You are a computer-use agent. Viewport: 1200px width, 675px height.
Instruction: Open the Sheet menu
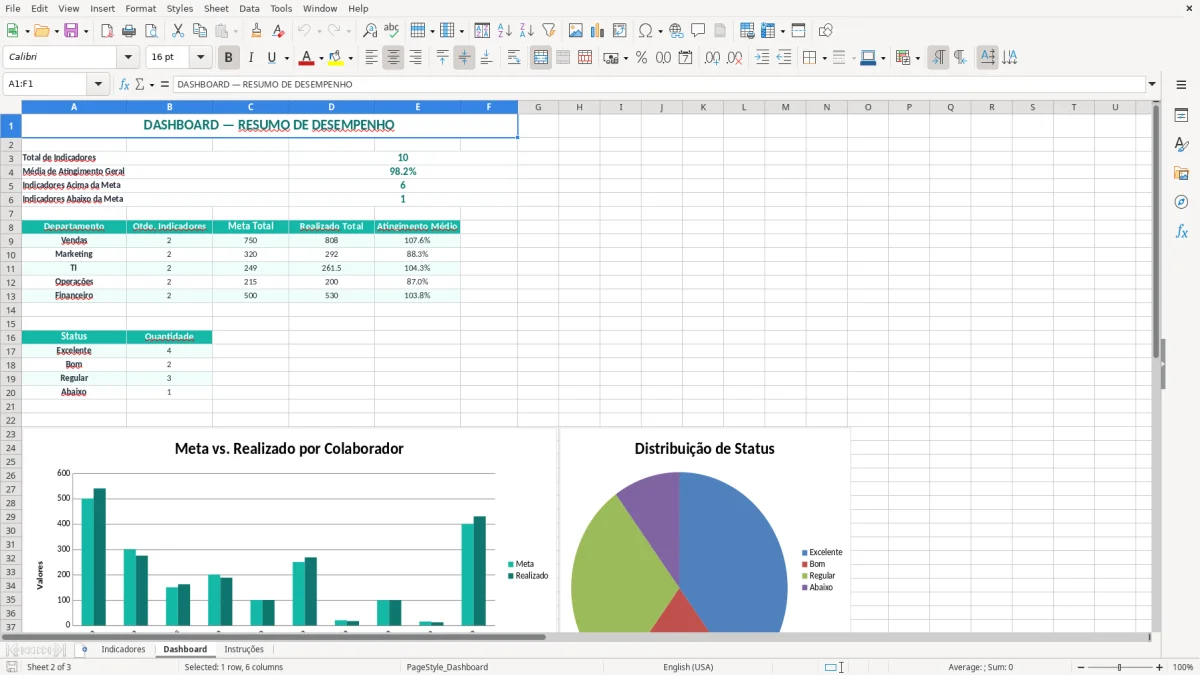(x=216, y=8)
